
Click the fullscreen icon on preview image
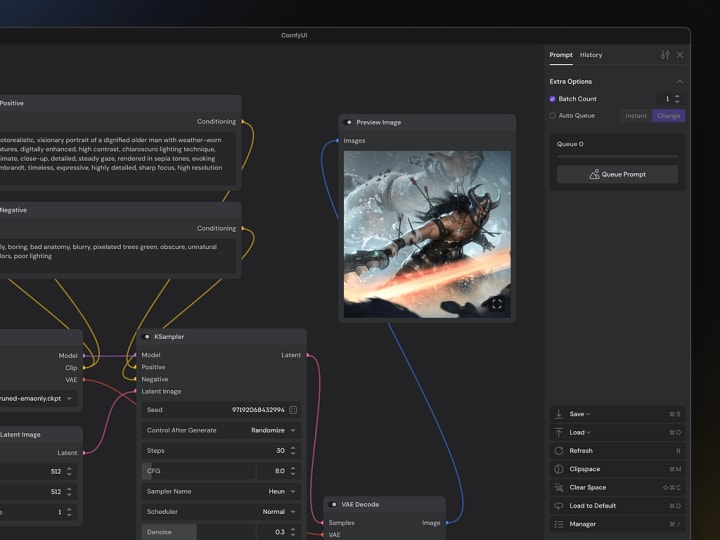click(x=497, y=304)
